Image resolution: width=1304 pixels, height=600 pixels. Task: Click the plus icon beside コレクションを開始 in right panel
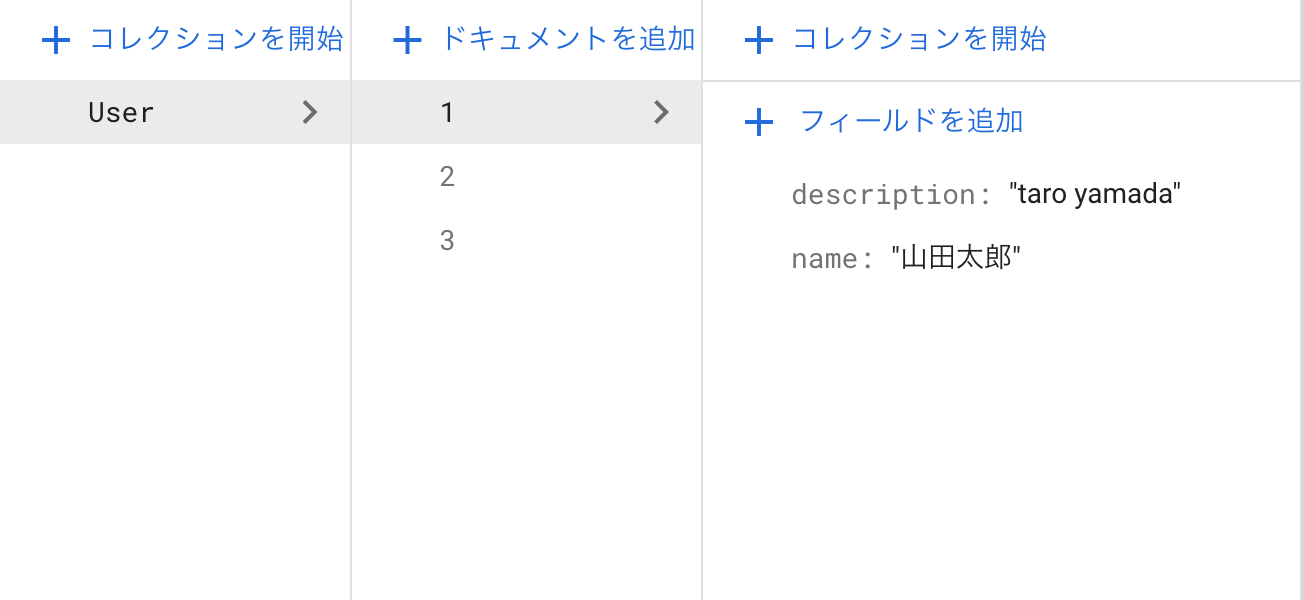pos(760,39)
